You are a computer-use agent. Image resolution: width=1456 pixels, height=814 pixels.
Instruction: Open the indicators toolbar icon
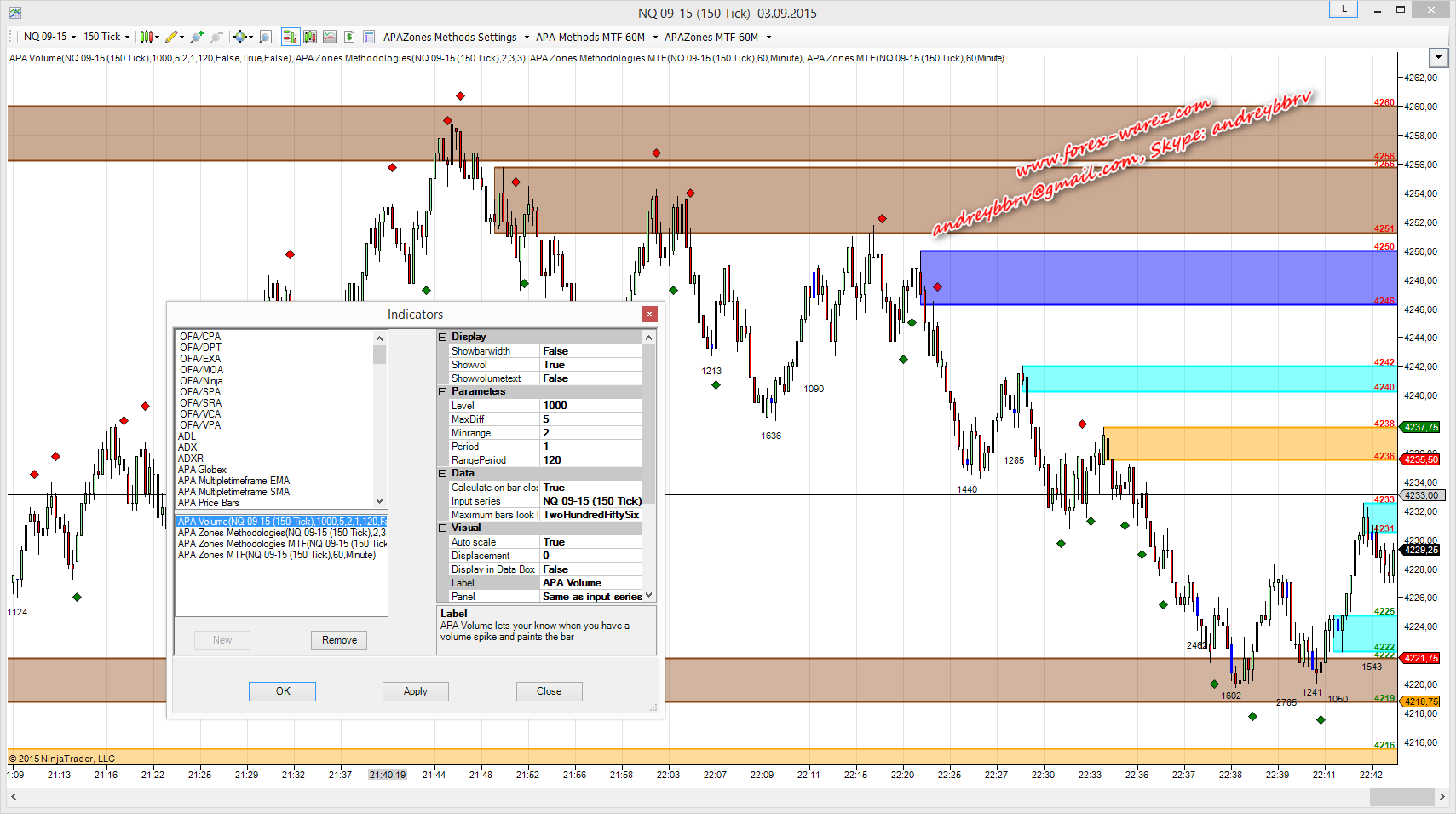point(310,37)
